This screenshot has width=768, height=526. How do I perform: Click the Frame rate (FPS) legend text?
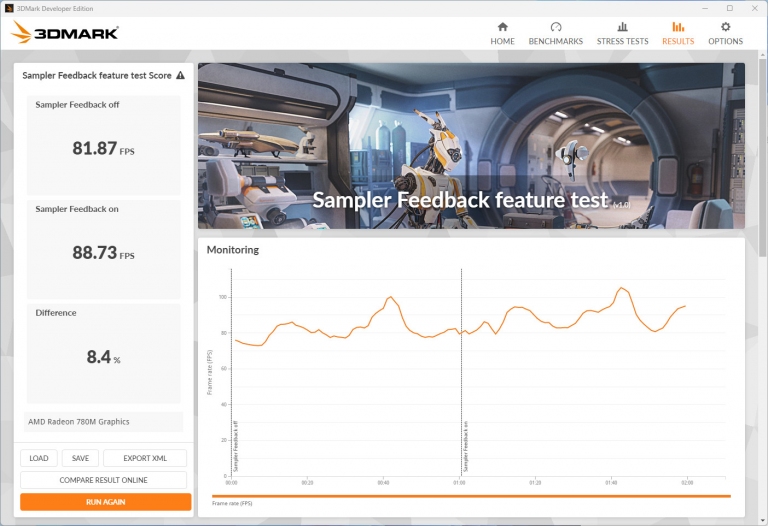point(232,503)
